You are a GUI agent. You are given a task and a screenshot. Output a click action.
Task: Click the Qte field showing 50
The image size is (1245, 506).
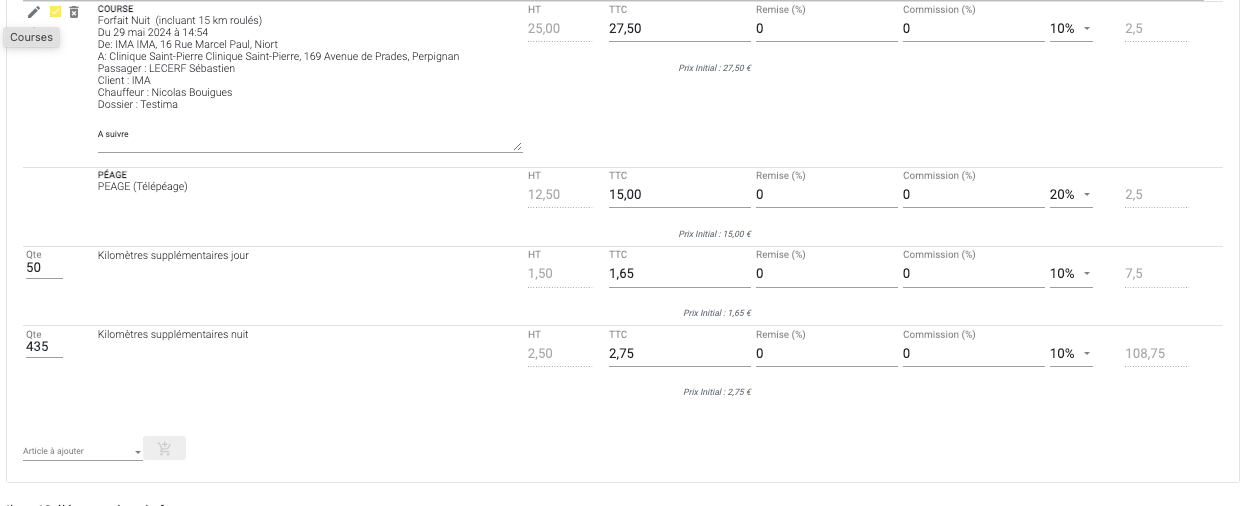44,268
